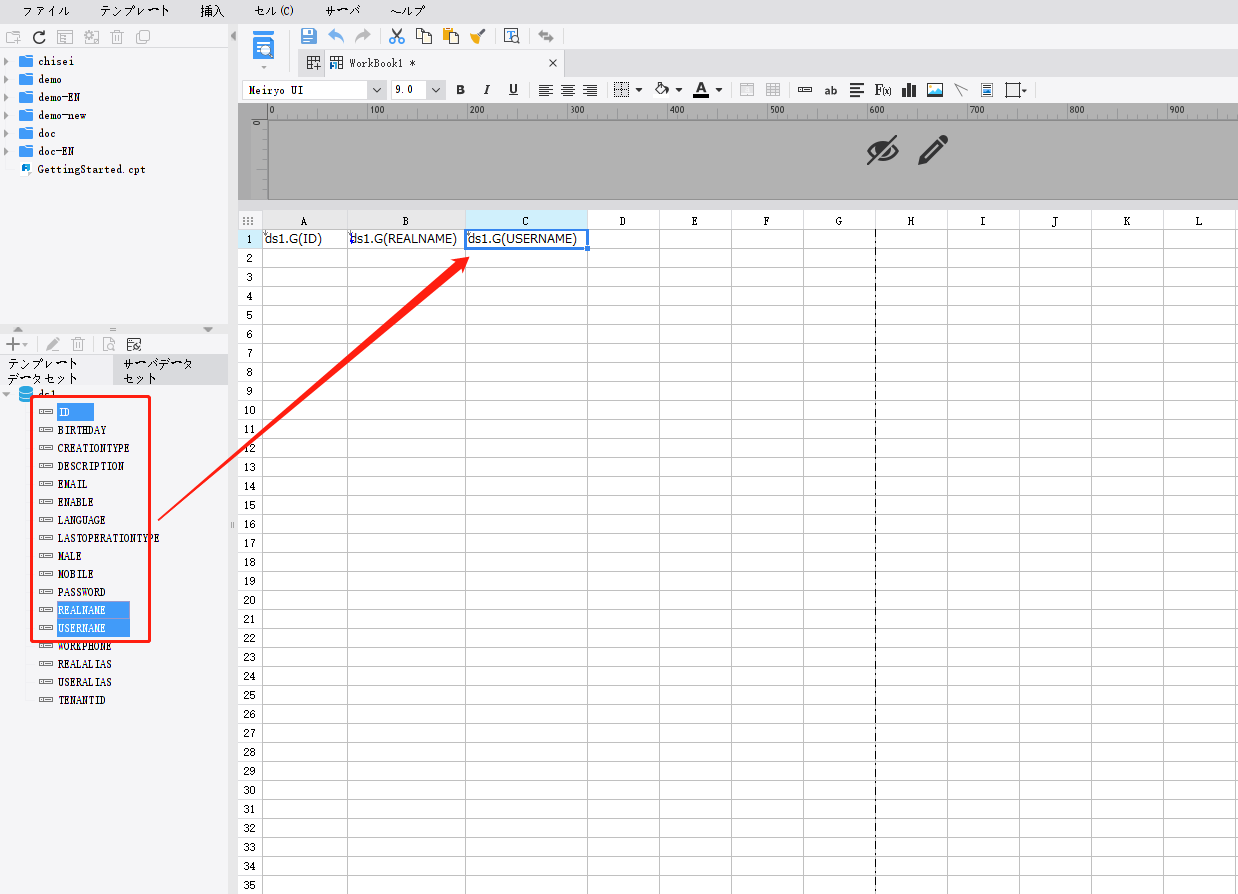Insert an image into the report

pos(934,90)
